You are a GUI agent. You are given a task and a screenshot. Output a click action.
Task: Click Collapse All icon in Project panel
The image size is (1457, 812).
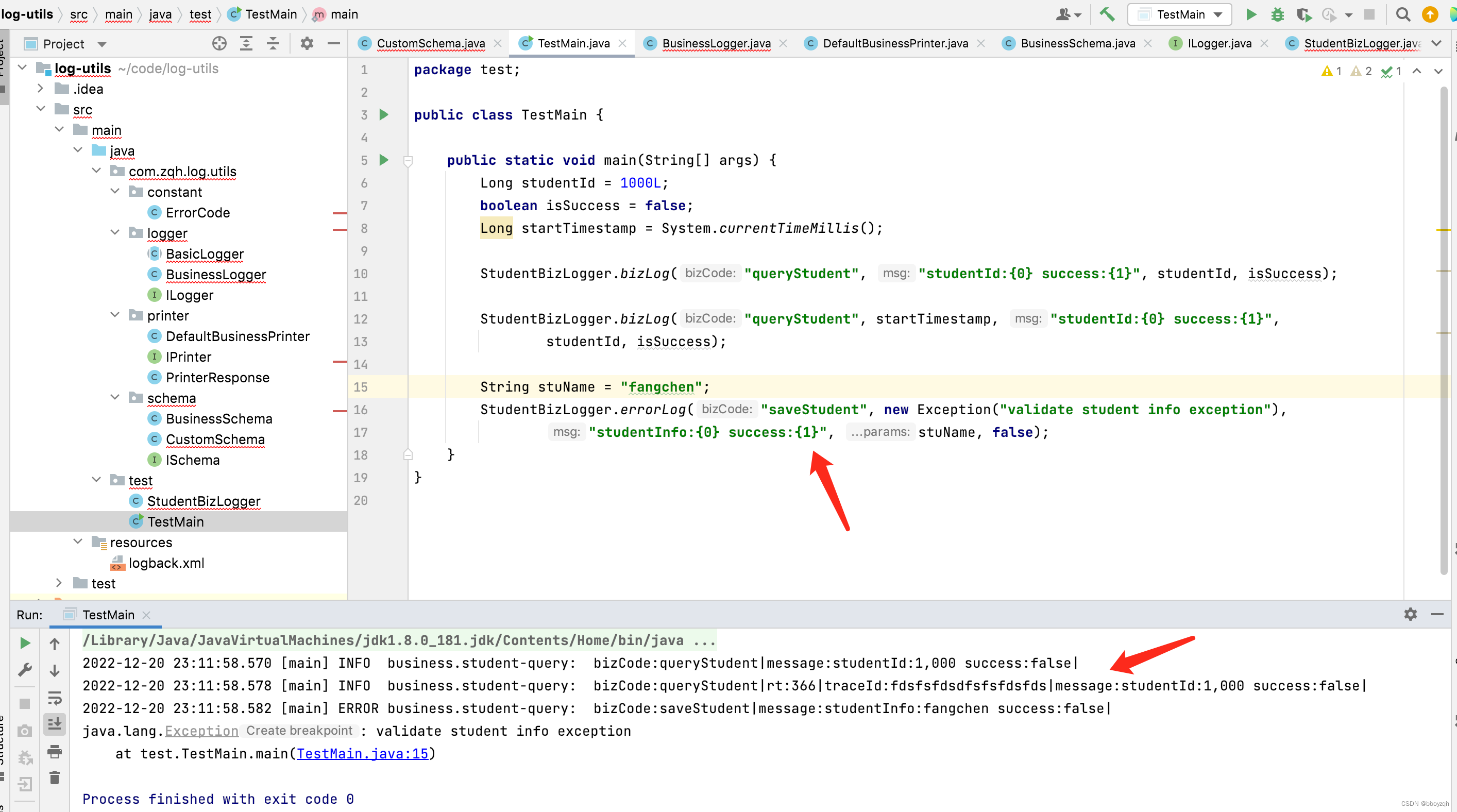click(x=273, y=44)
